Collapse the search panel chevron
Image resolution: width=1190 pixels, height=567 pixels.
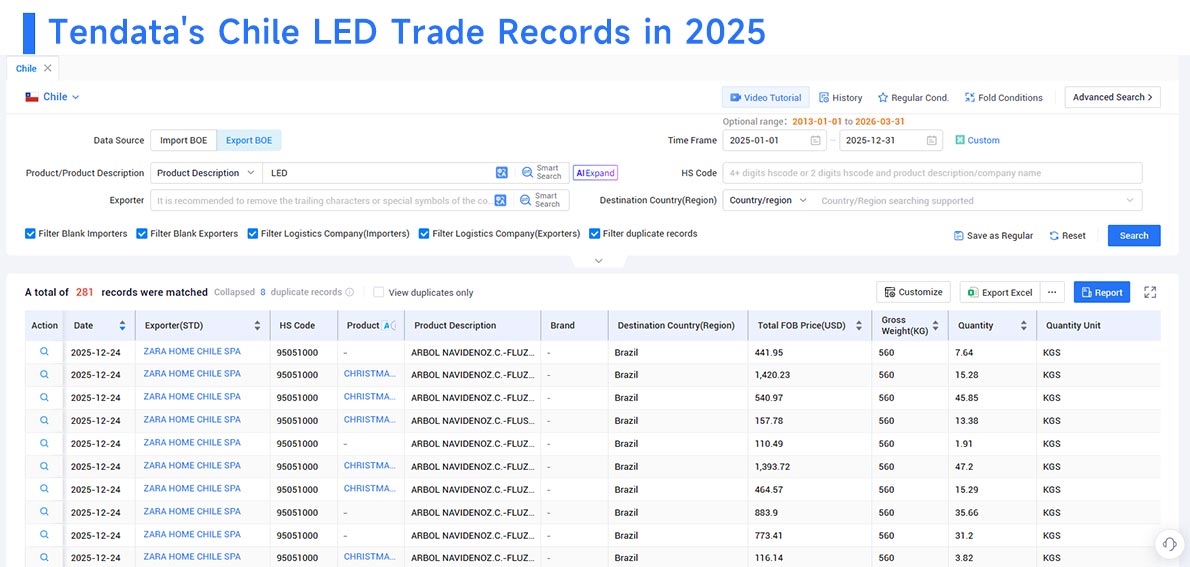(x=598, y=260)
